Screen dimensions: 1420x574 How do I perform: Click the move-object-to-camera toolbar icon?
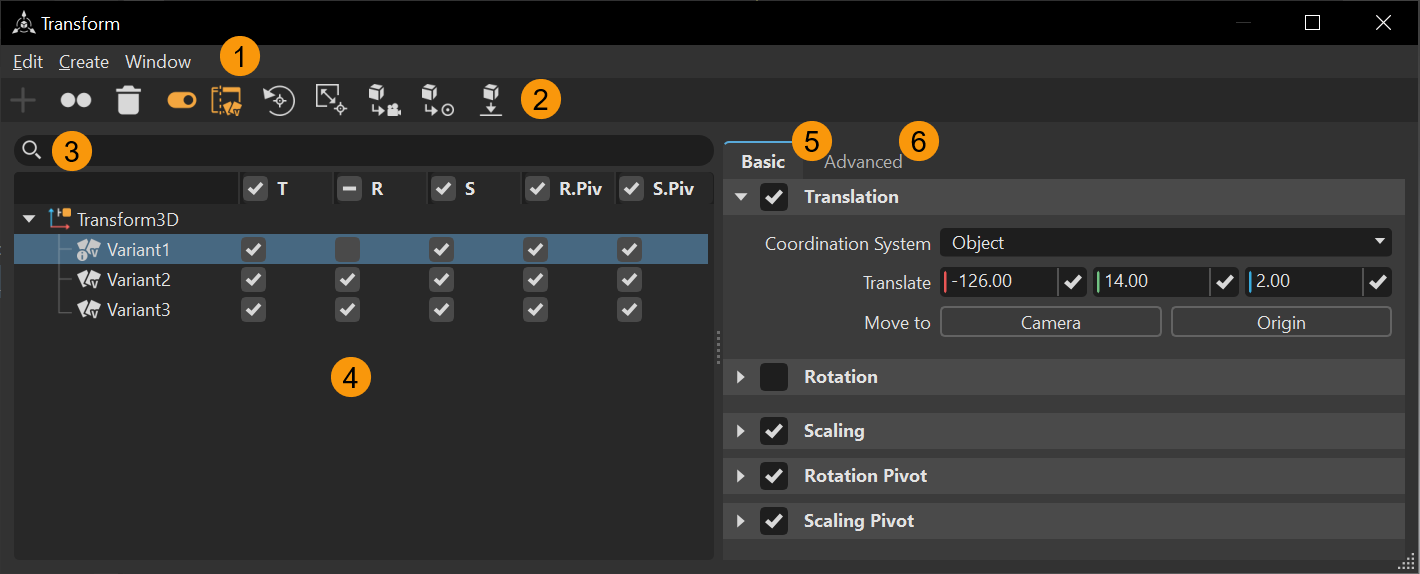(384, 100)
